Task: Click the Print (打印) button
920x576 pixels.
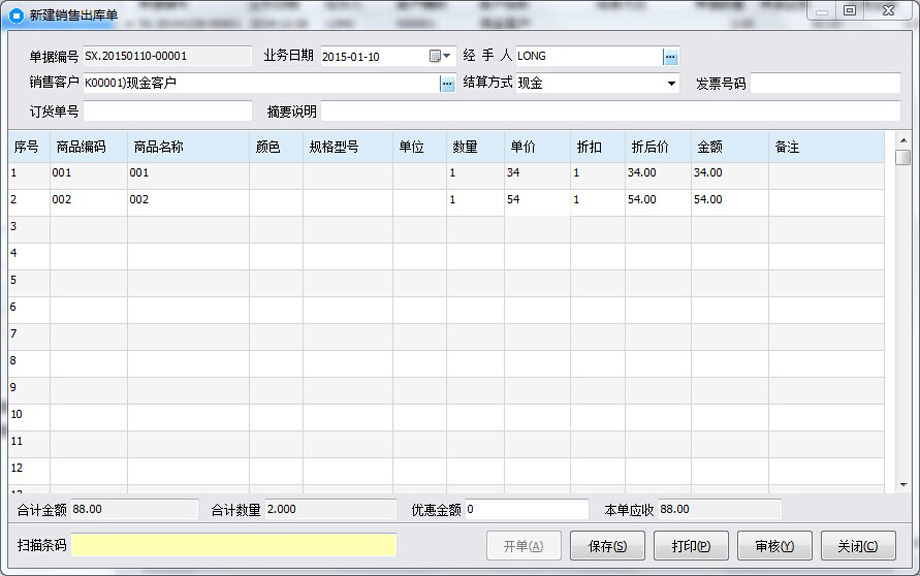Action: 691,546
